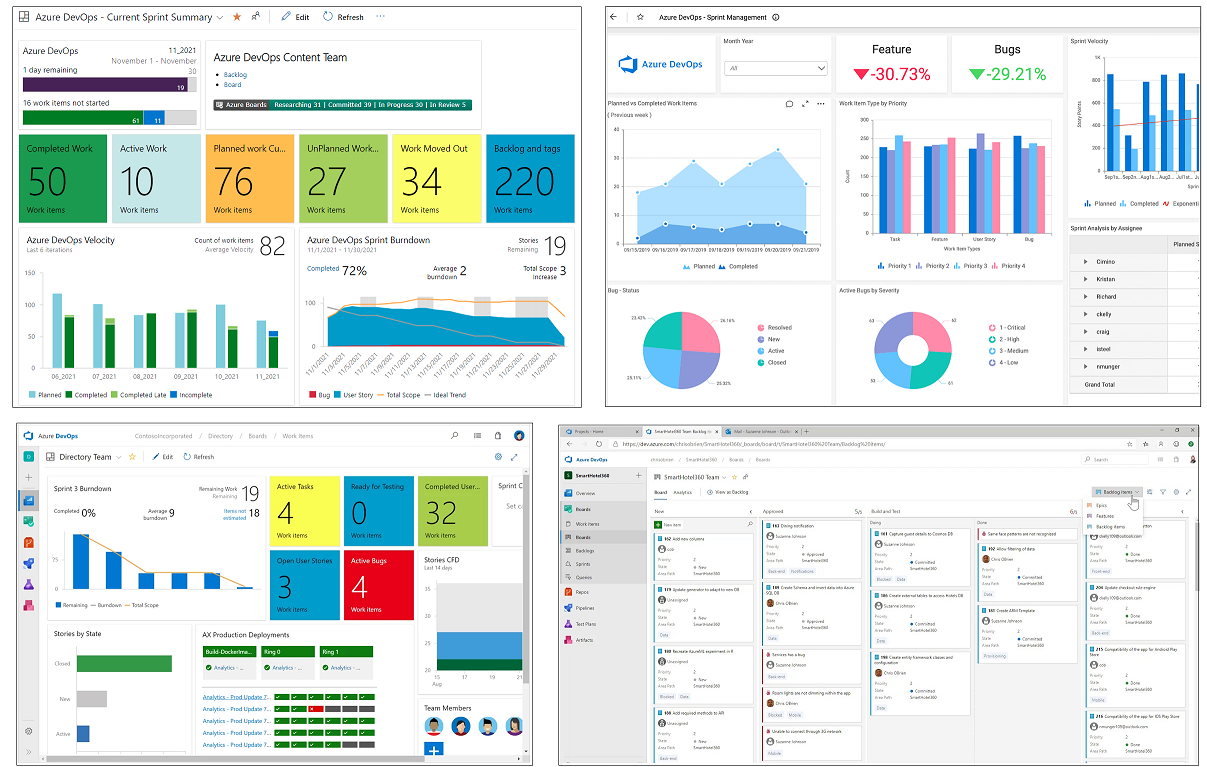Open dashboard settings gear in Directory Team toolbar
Screen dimensions: 1207x767
[498, 457]
